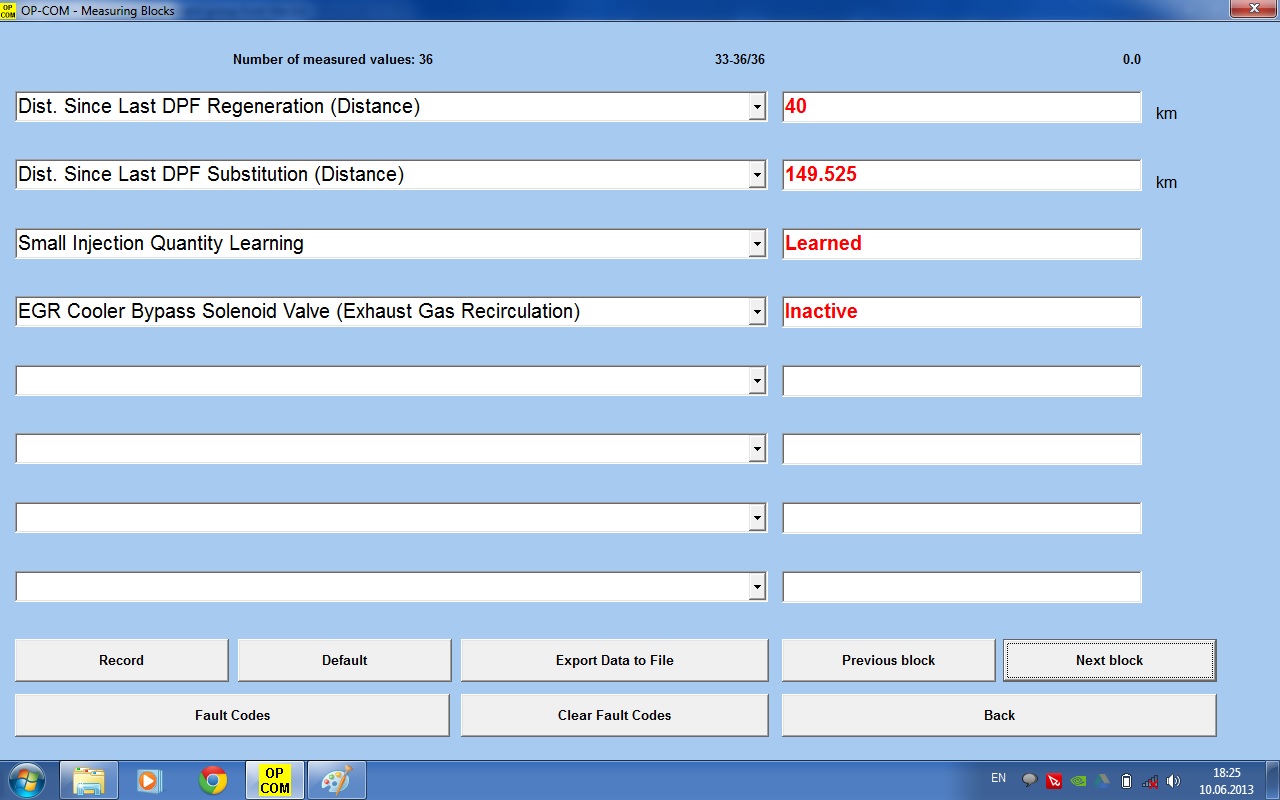
Task: Expand the first empty measurement dropdown
Action: pos(757,381)
